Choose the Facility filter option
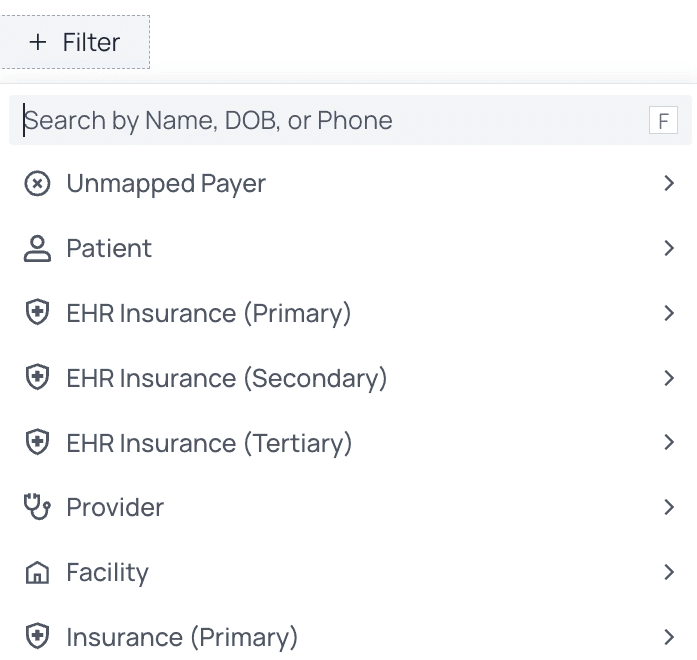 pos(107,573)
